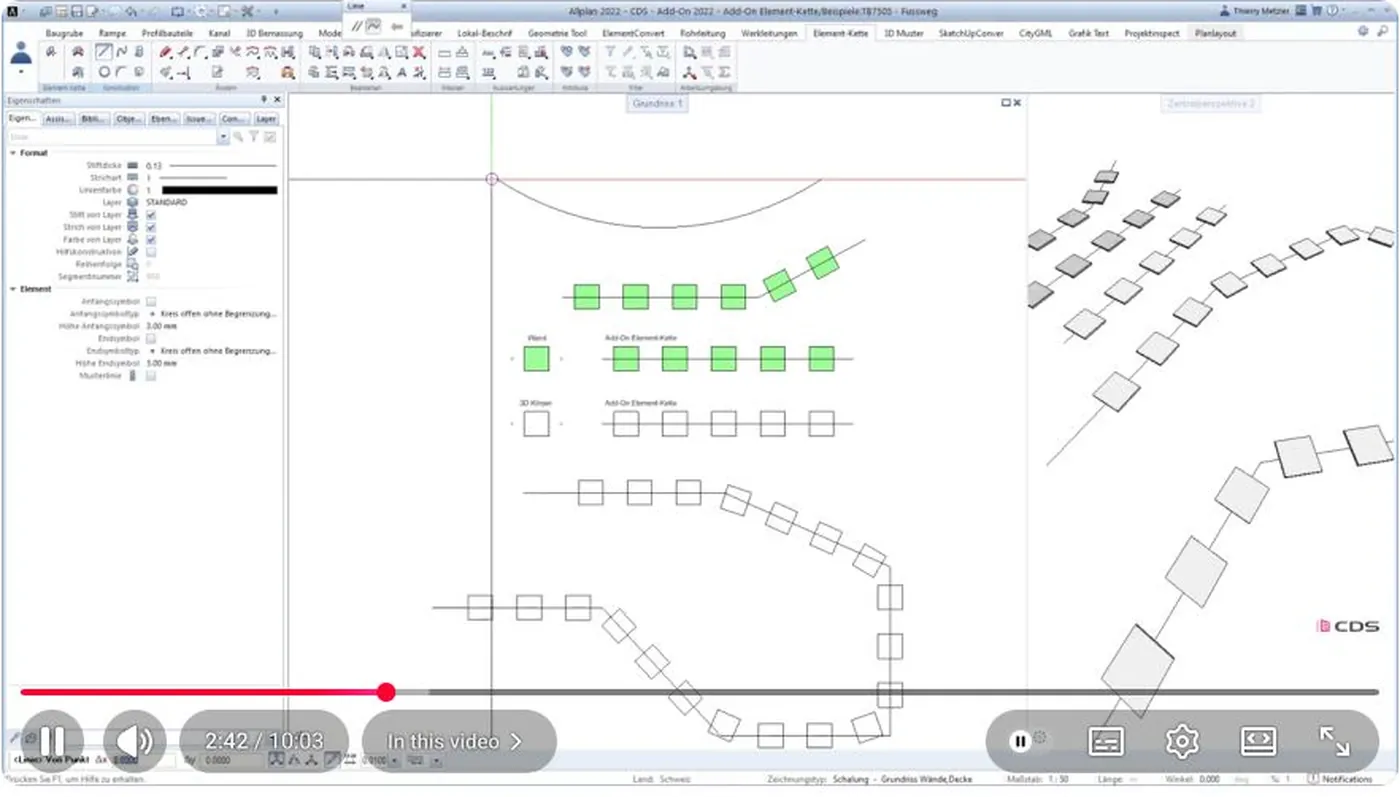Select the Line tool in the ribbon
Viewport: 1400px width, 797px height.
(104, 52)
